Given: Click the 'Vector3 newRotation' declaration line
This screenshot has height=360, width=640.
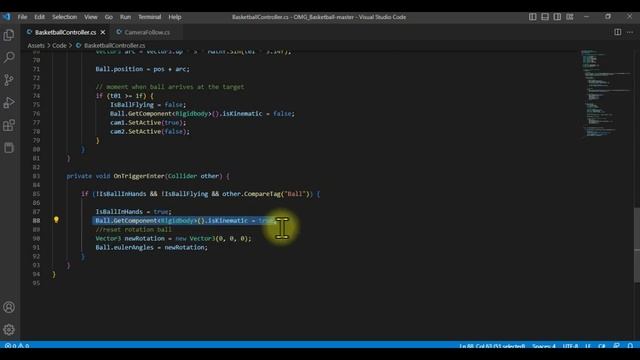Looking at the screenshot, I should (173, 238).
